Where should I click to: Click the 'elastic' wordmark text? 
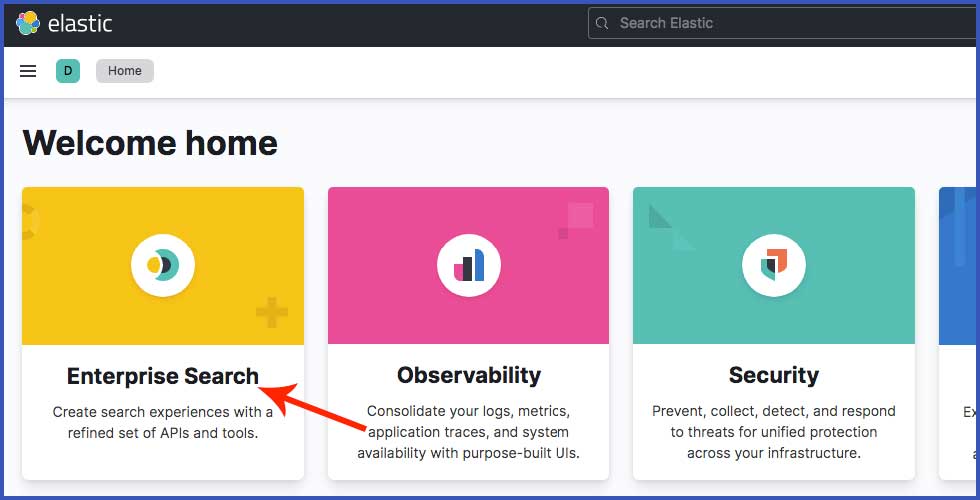click(x=80, y=24)
